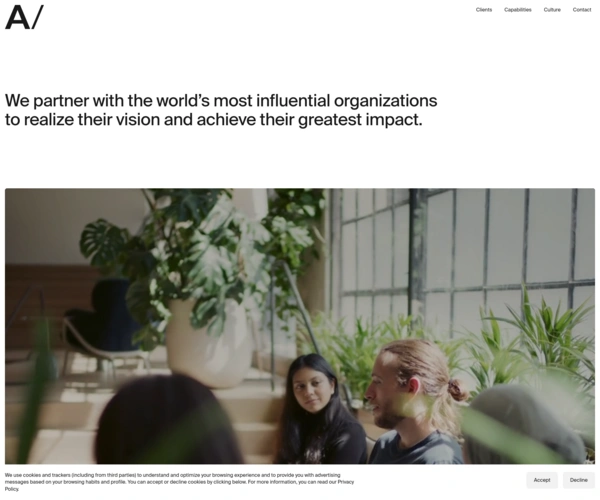This screenshot has width=600, height=500.
Task: Click the woman with dark hair in video
Action: pos(320,409)
